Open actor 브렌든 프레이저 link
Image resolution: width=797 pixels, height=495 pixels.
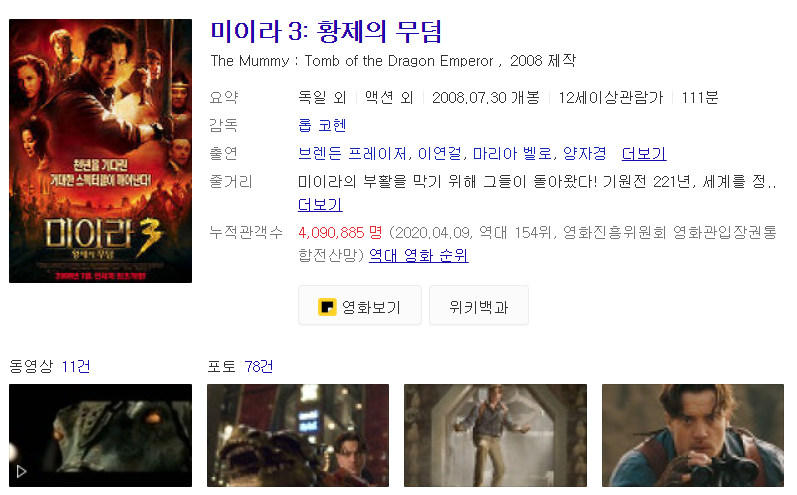click(352, 153)
